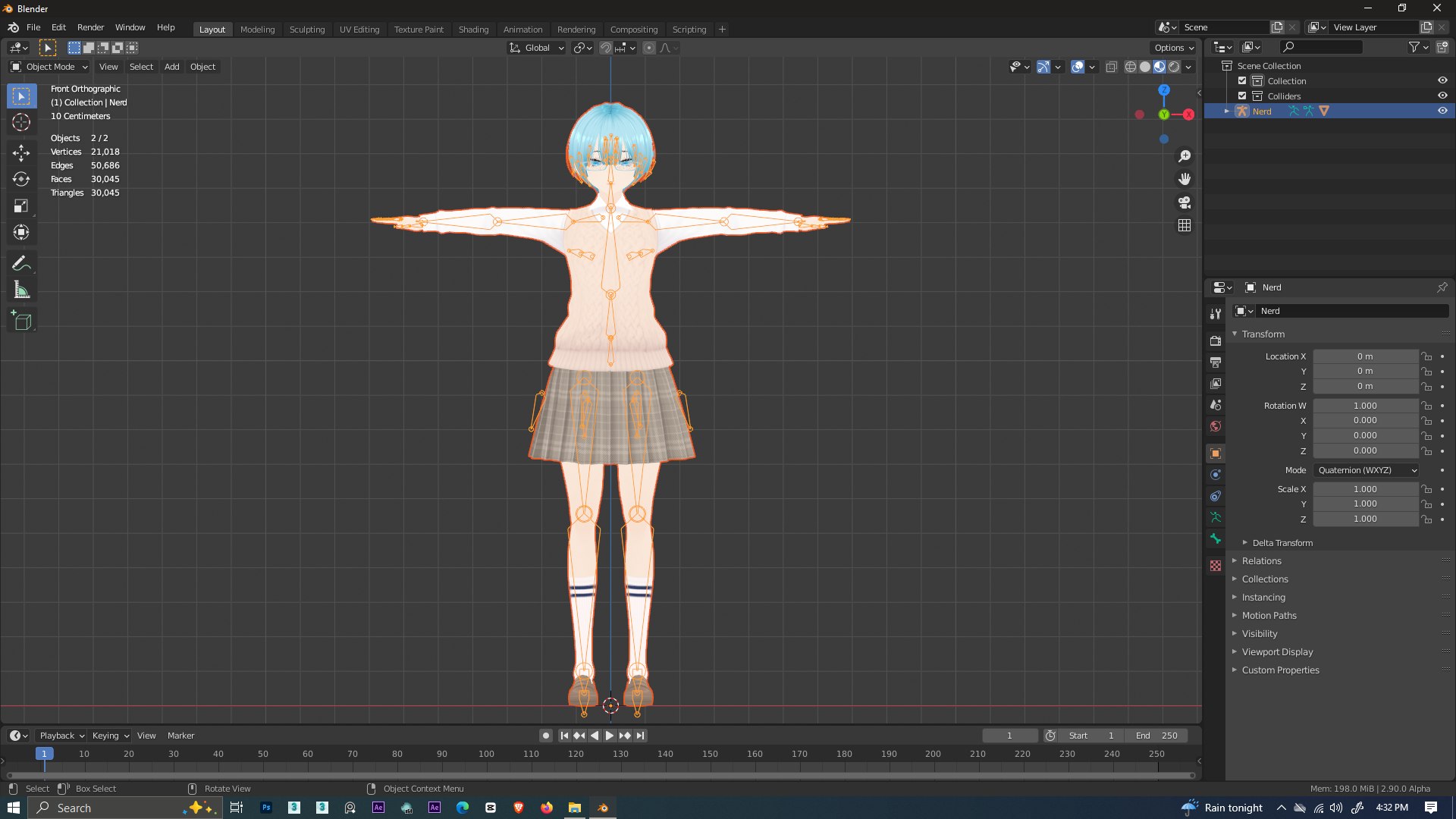This screenshot has height=819, width=1456.
Task: Toggle auto keying record button
Action: coord(545,736)
